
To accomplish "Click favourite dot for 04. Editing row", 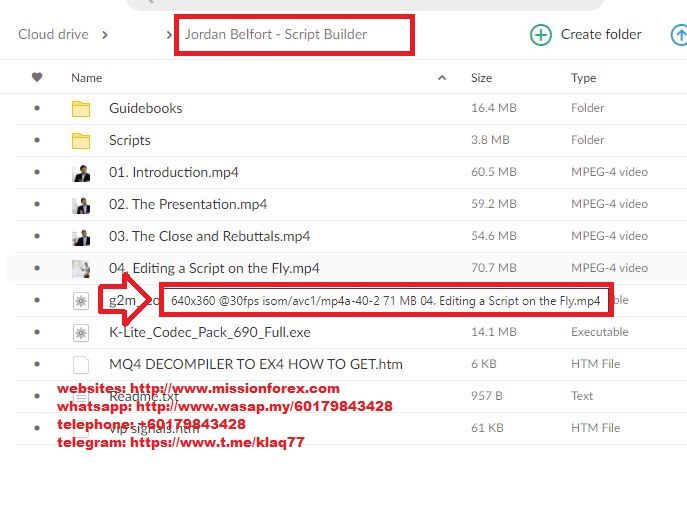I will coord(37,268).
